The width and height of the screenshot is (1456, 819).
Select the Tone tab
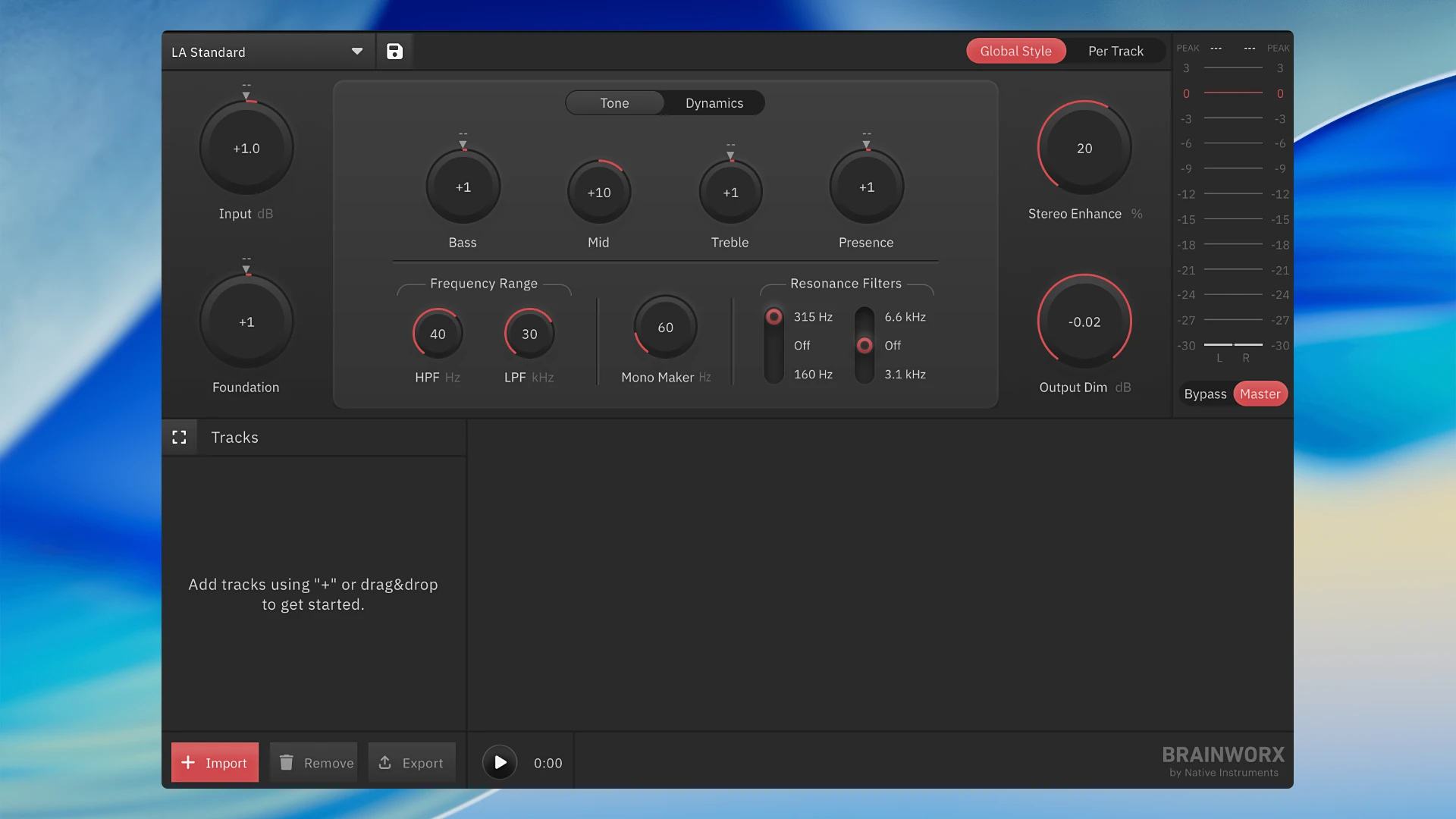(x=614, y=103)
